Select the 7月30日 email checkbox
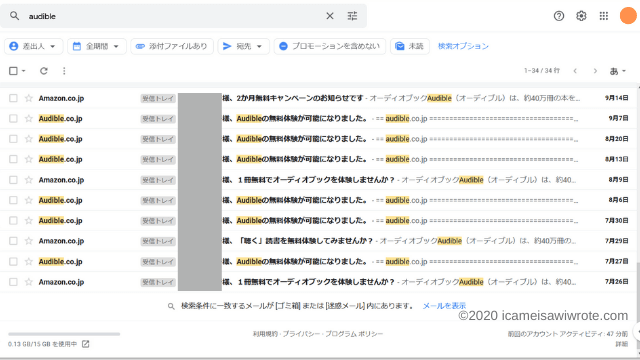 tap(13, 220)
